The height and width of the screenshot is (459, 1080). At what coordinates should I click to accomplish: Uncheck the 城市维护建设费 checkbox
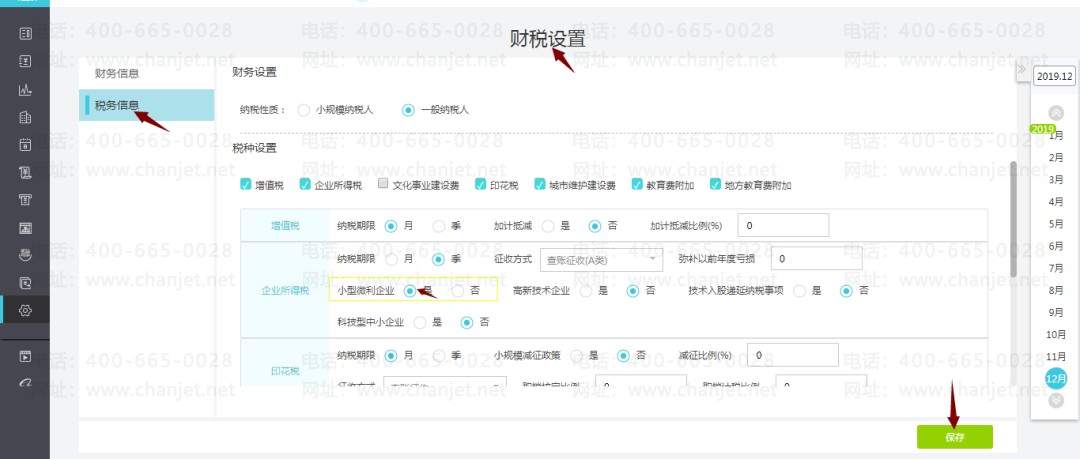point(539,185)
